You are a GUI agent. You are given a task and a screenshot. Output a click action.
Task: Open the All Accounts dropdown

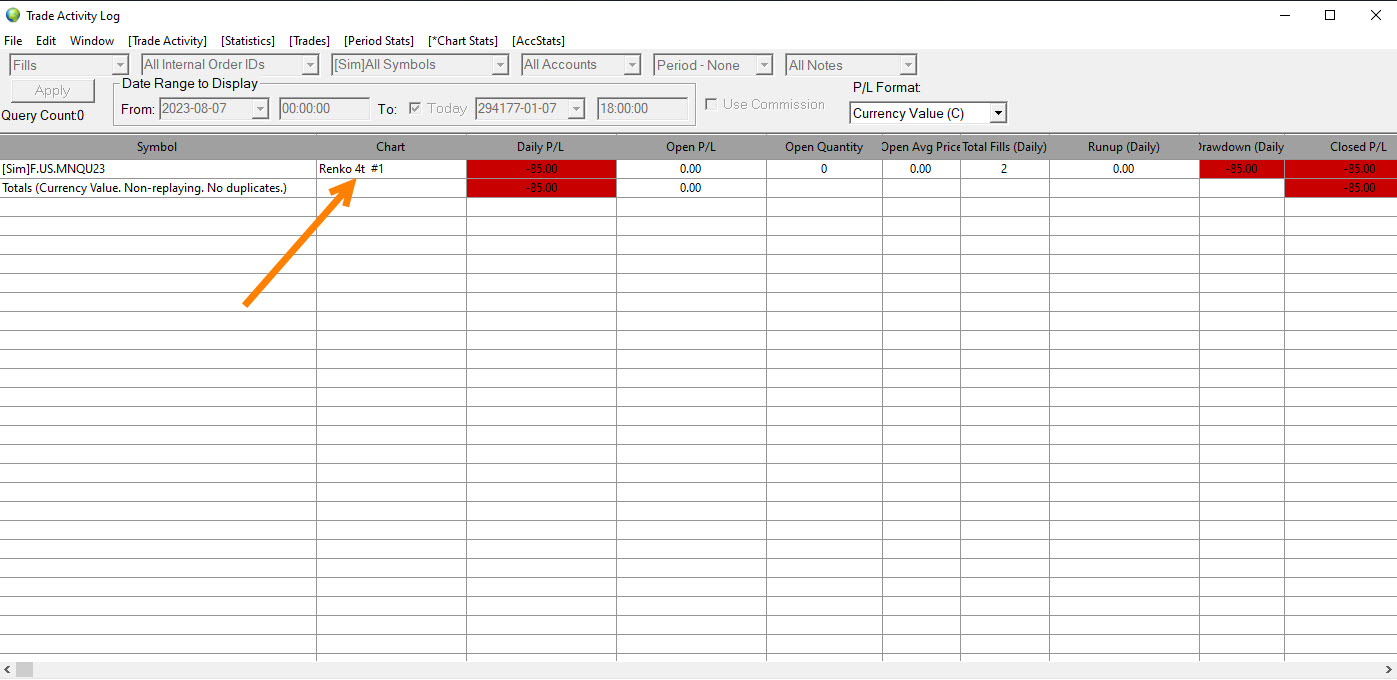(x=581, y=65)
